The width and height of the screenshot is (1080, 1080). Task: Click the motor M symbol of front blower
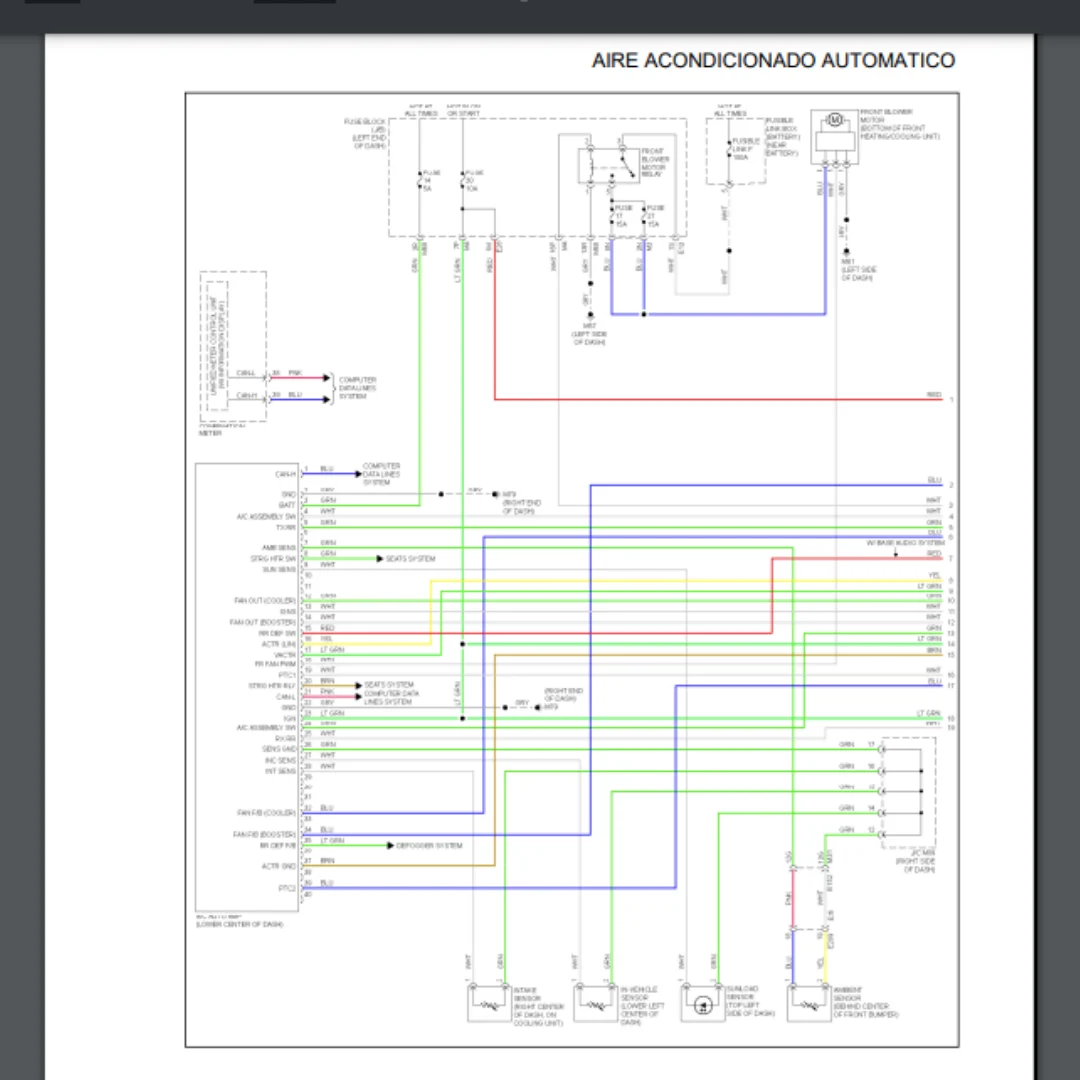pyautogui.click(x=835, y=120)
